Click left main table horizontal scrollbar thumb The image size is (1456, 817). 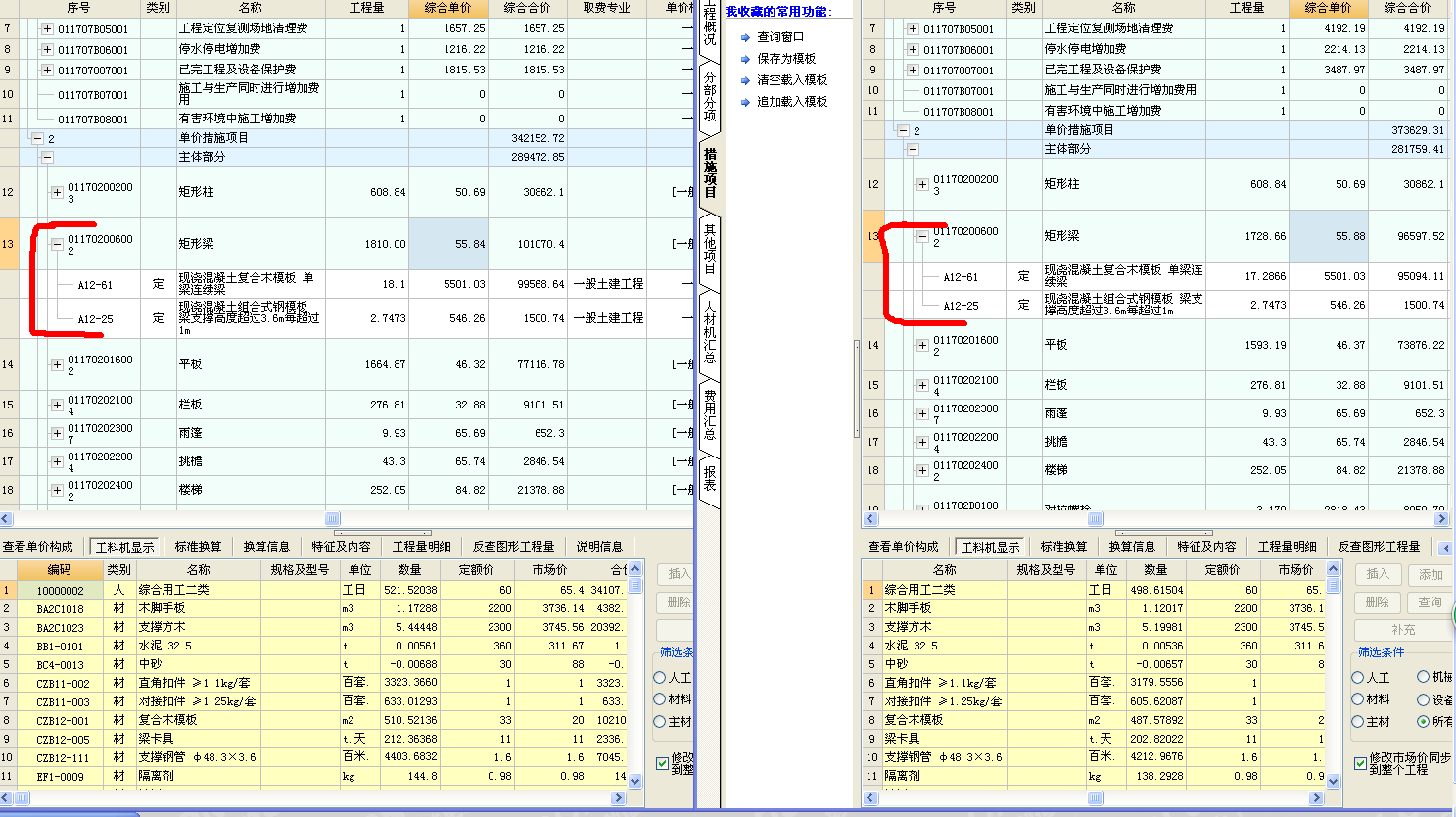(333, 519)
